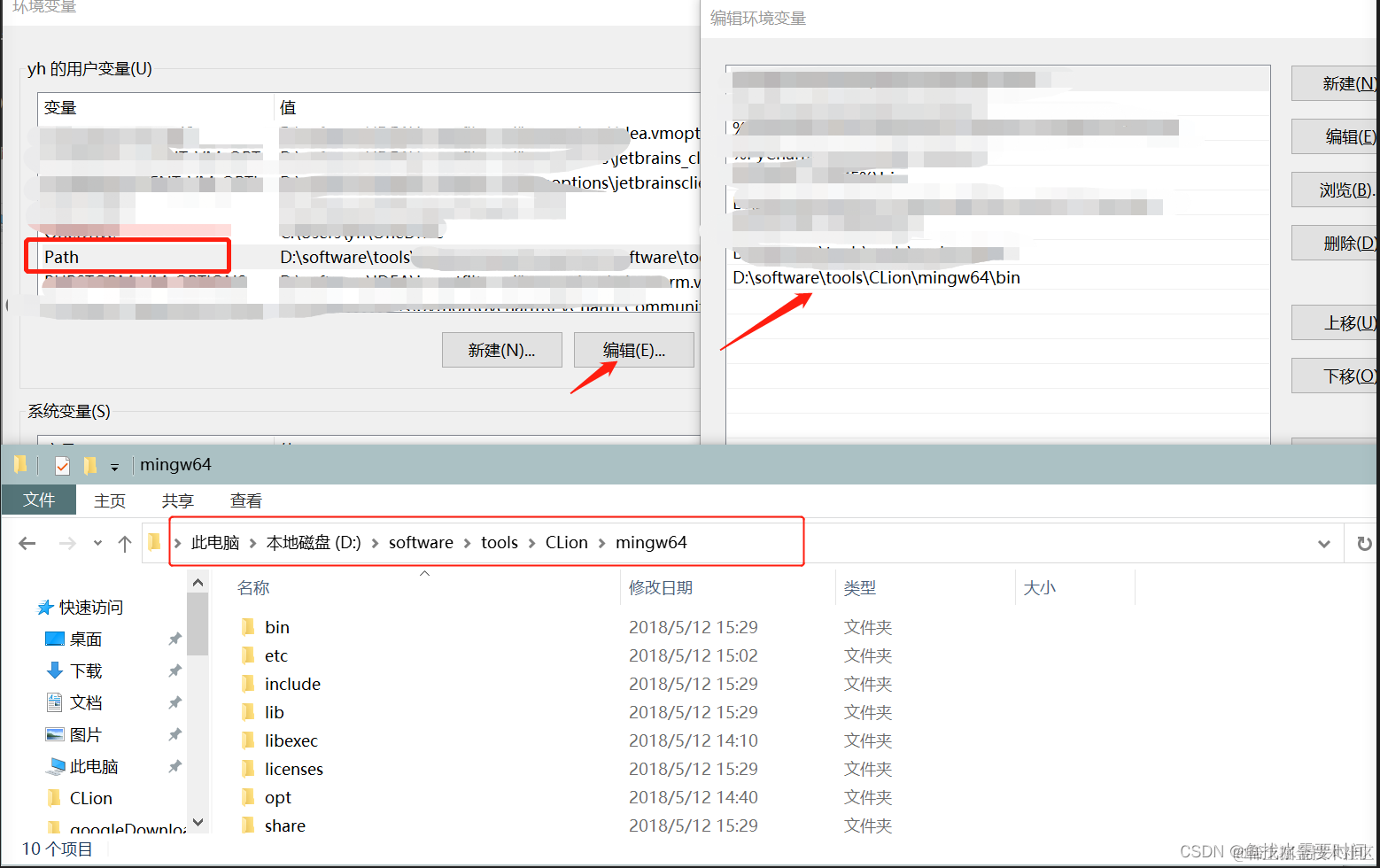Select the etc folder
1380x868 pixels.
[276, 655]
